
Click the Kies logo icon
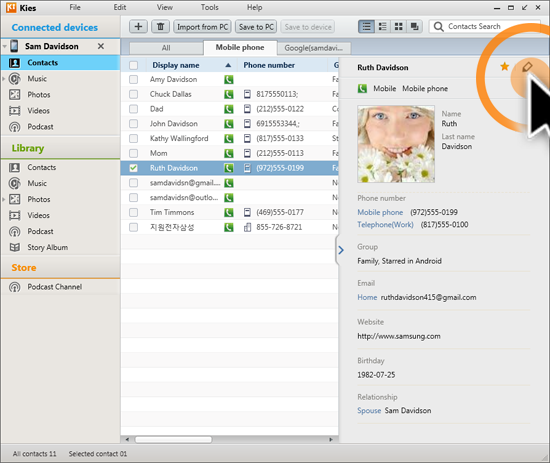(x=11, y=7)
